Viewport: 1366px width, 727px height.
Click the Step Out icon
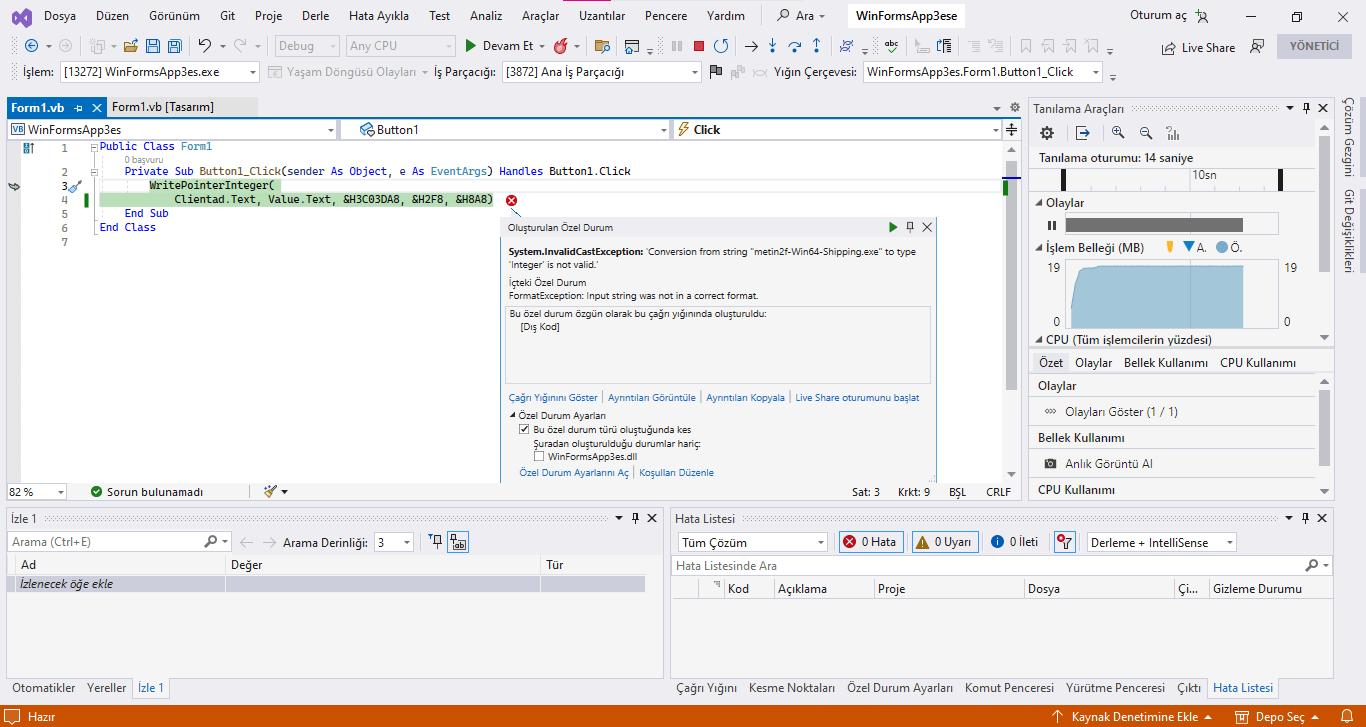[817, 46]
